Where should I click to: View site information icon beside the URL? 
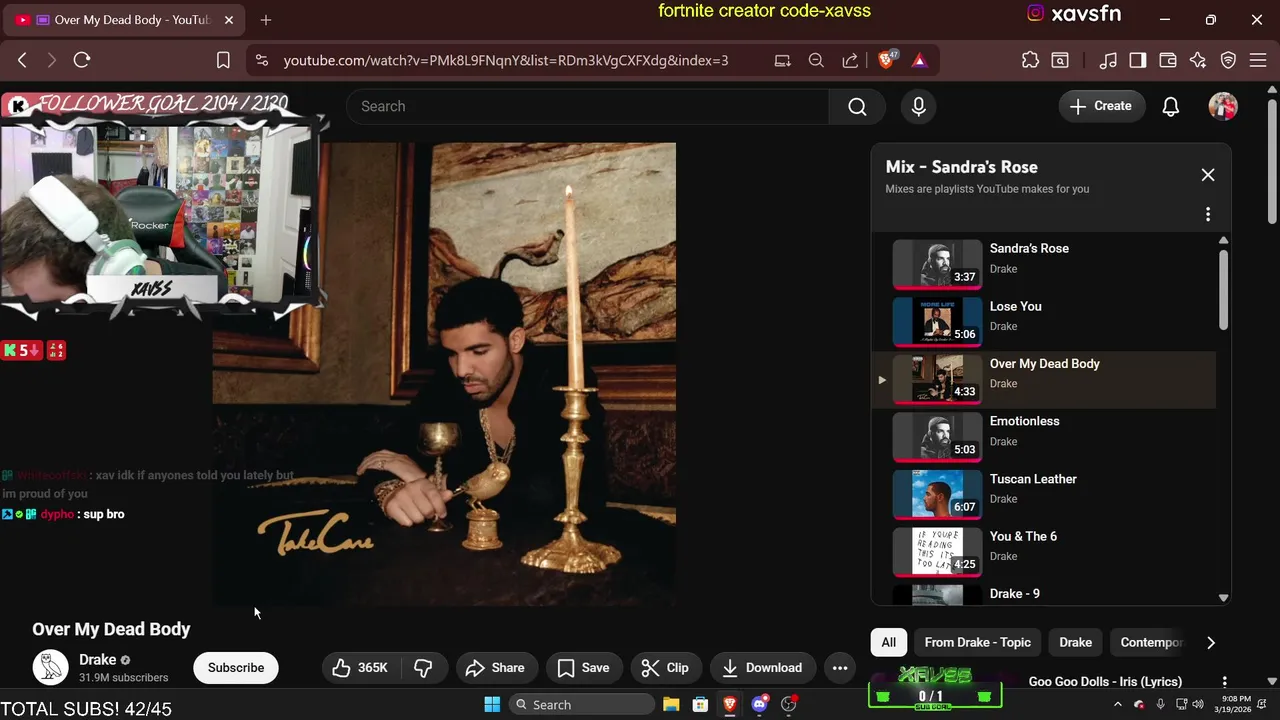click(262, 60)
